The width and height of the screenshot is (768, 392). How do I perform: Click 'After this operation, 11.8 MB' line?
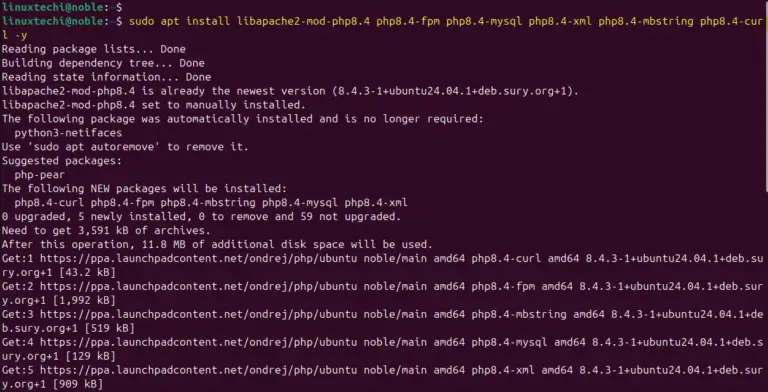tap(217, 245)
